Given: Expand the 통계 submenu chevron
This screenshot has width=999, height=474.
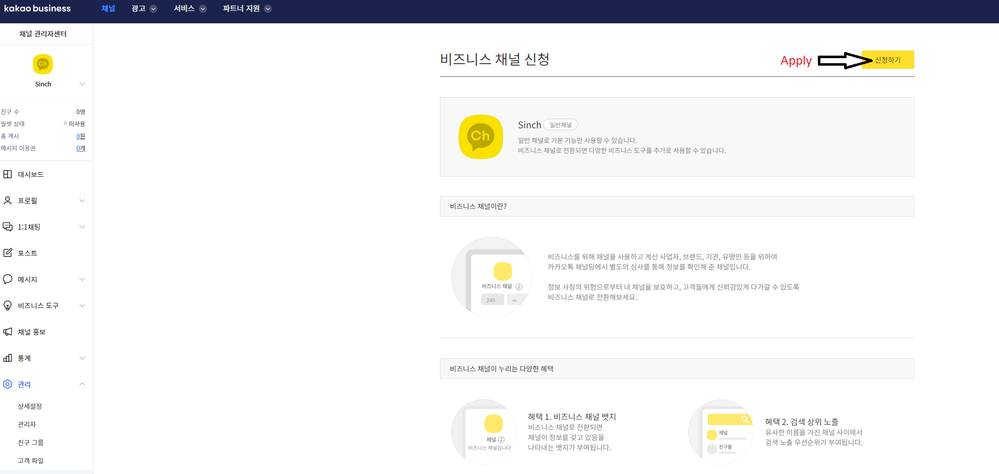Looking at the screenshot, I should click(82, 358).
